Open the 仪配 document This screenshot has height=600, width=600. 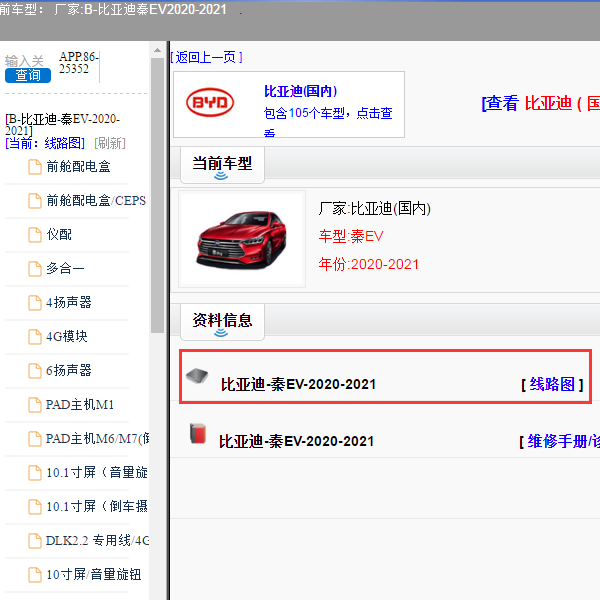59,235
